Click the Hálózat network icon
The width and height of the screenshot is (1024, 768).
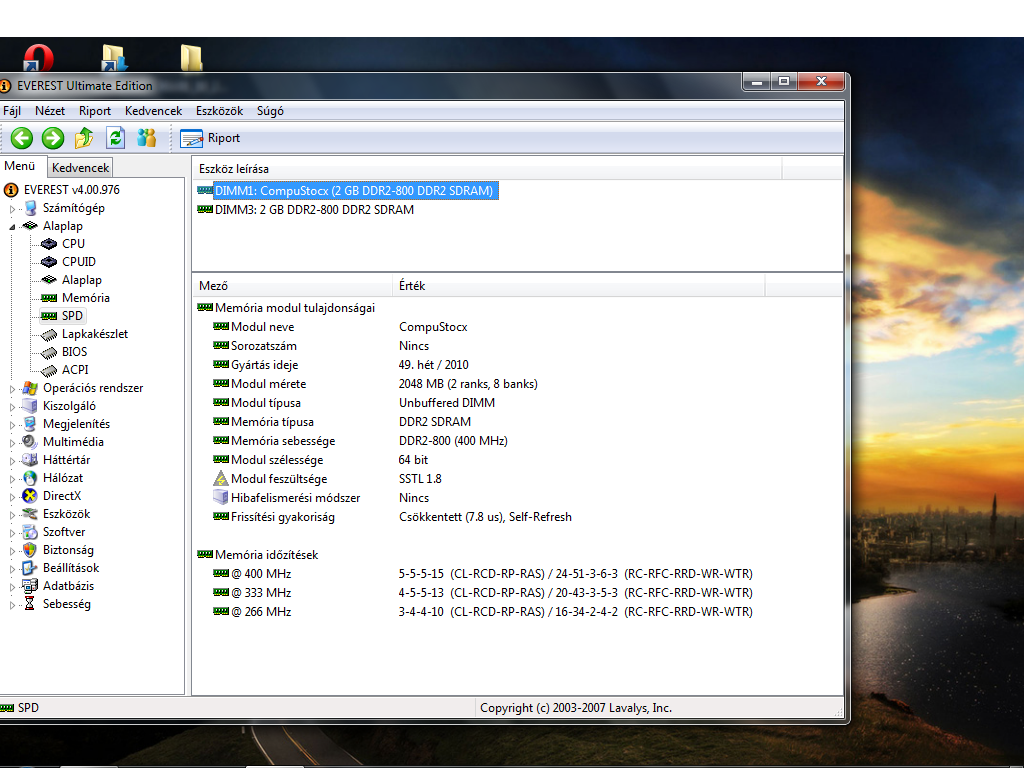click(30, 478)
